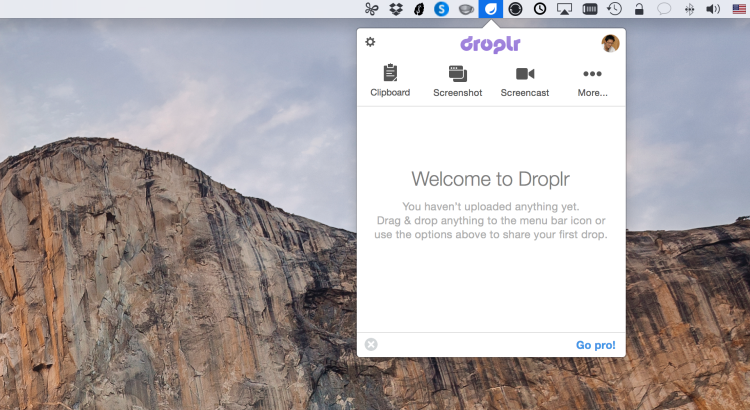Screen dimensions: 750x410
Task: Open the AirPlay display menu
Action: tap(564, 9)
